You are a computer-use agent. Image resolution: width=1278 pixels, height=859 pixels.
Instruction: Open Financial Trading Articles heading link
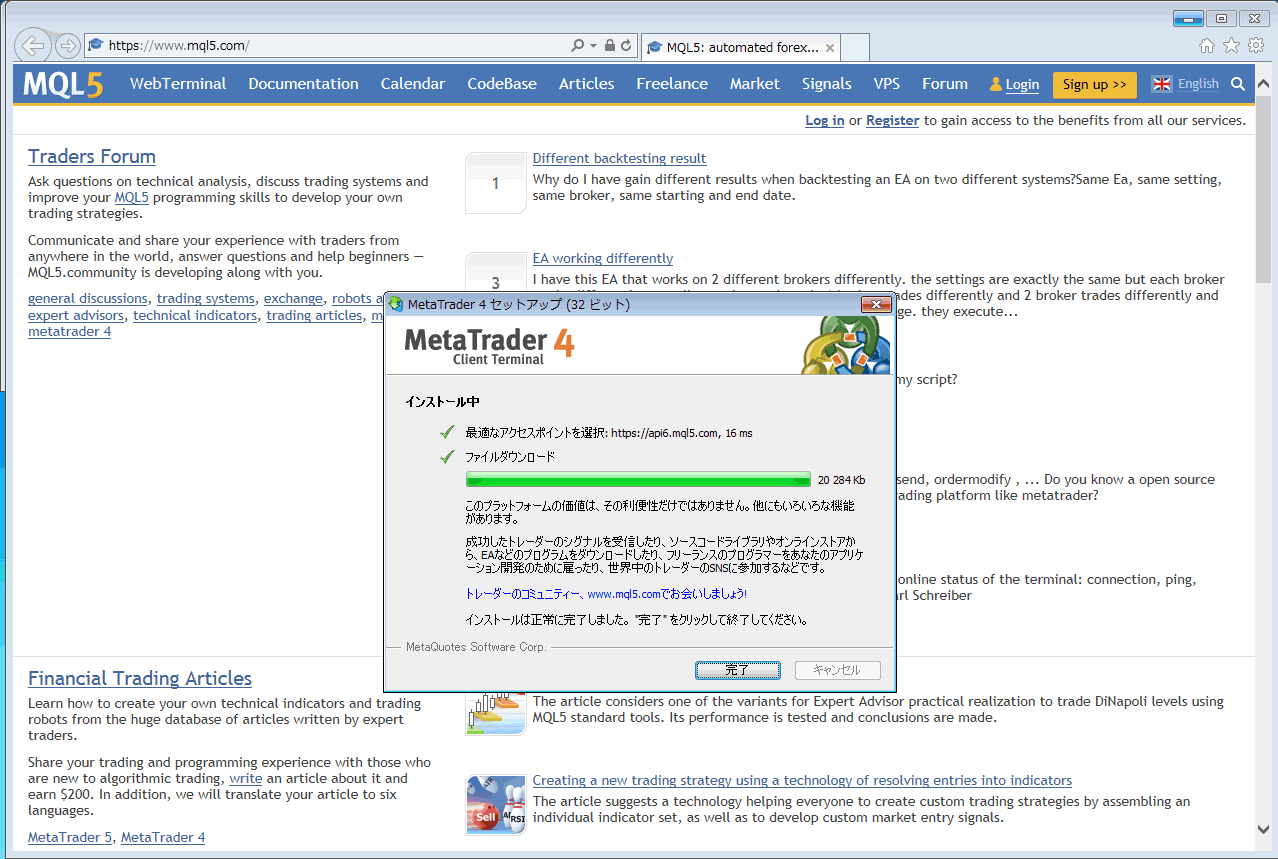(x=140, y=678)
